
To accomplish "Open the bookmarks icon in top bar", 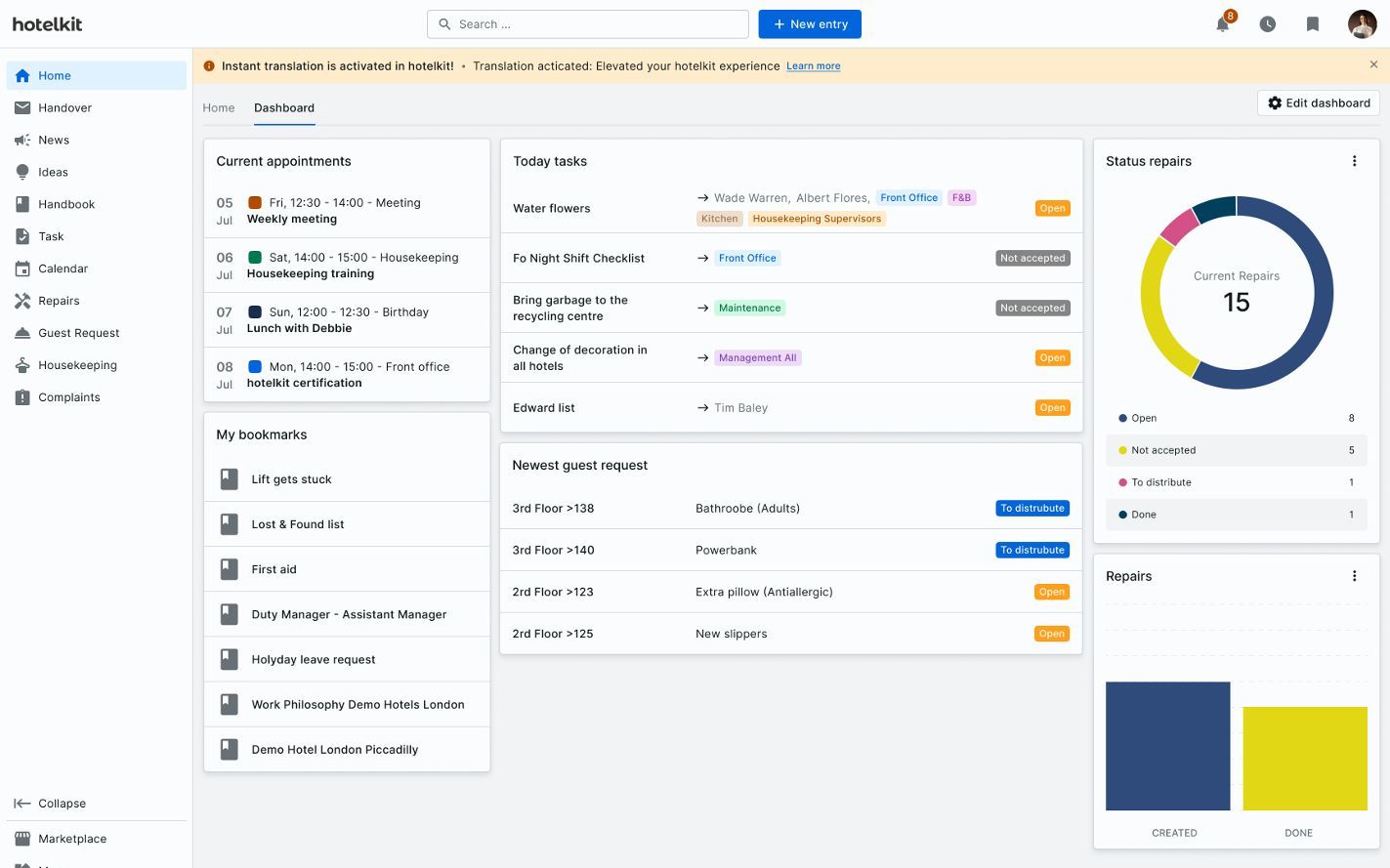I will 1312,24.
